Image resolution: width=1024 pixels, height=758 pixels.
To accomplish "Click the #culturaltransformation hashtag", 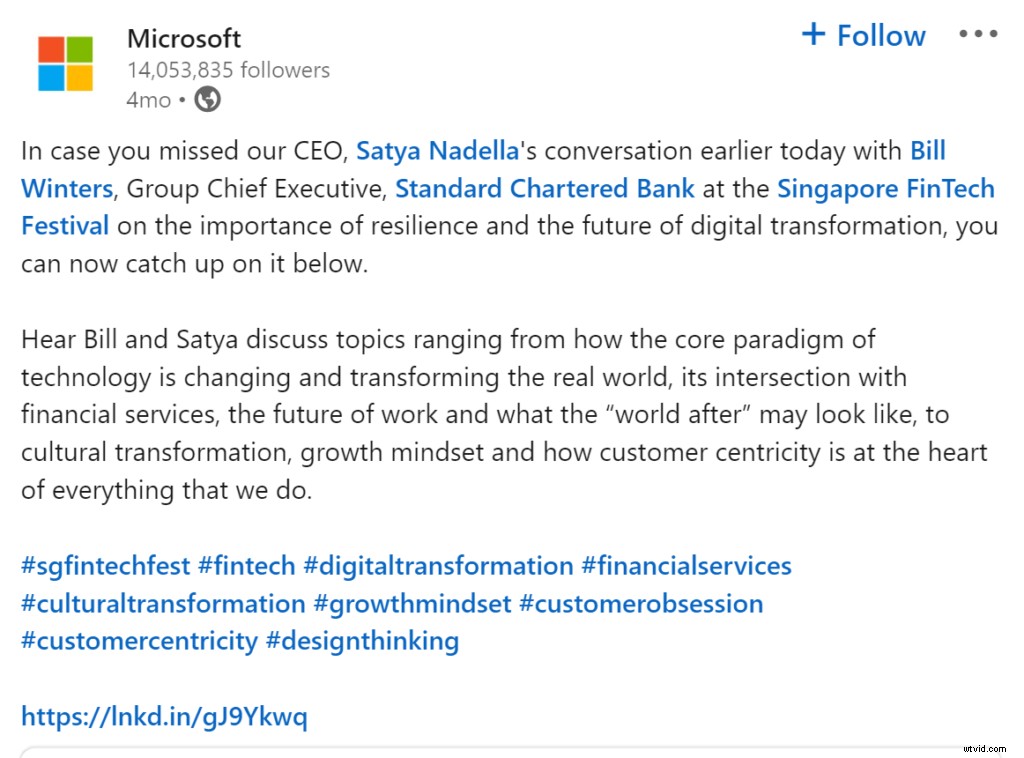I will pyautogui.click(x=163, y=604).
